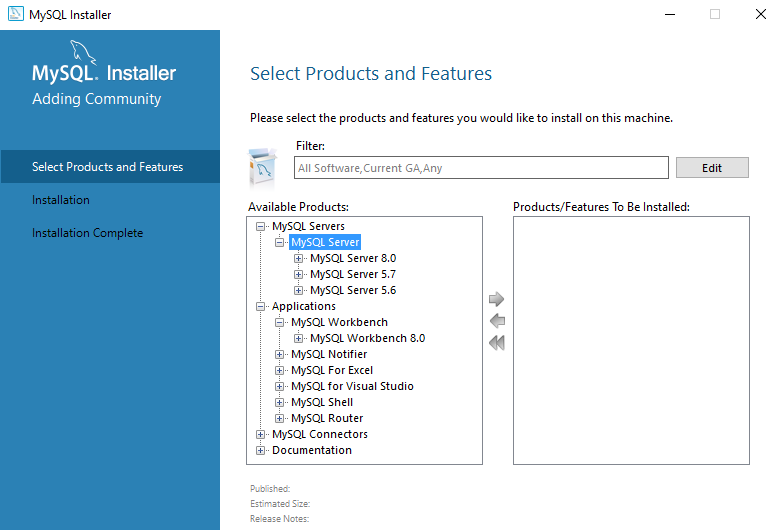Select MySQL Workbench 8.0 in the tree
The width and height of the screenshot is (784, 530).
368,338
